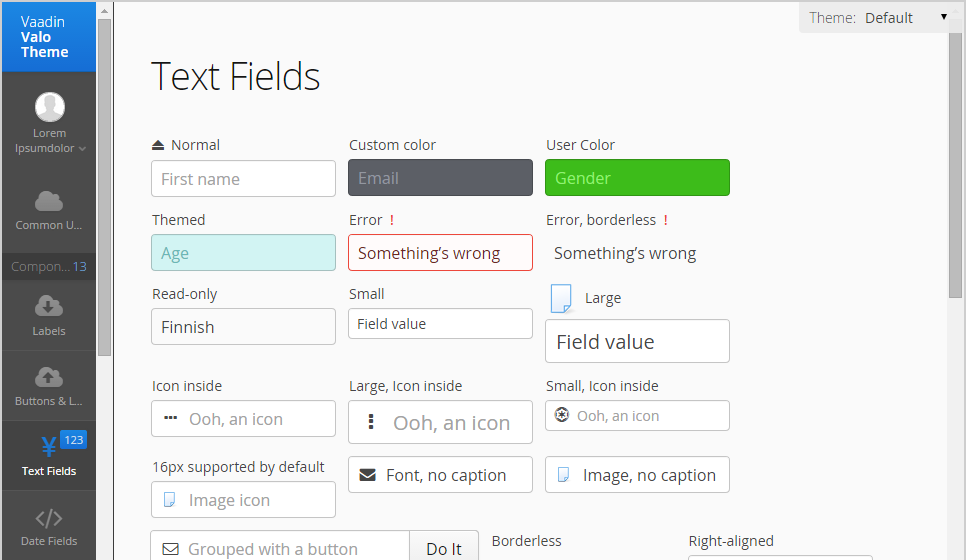Click the Vaadin Valo Theme title
Screen dimensions: 968x560
(45, 37)
